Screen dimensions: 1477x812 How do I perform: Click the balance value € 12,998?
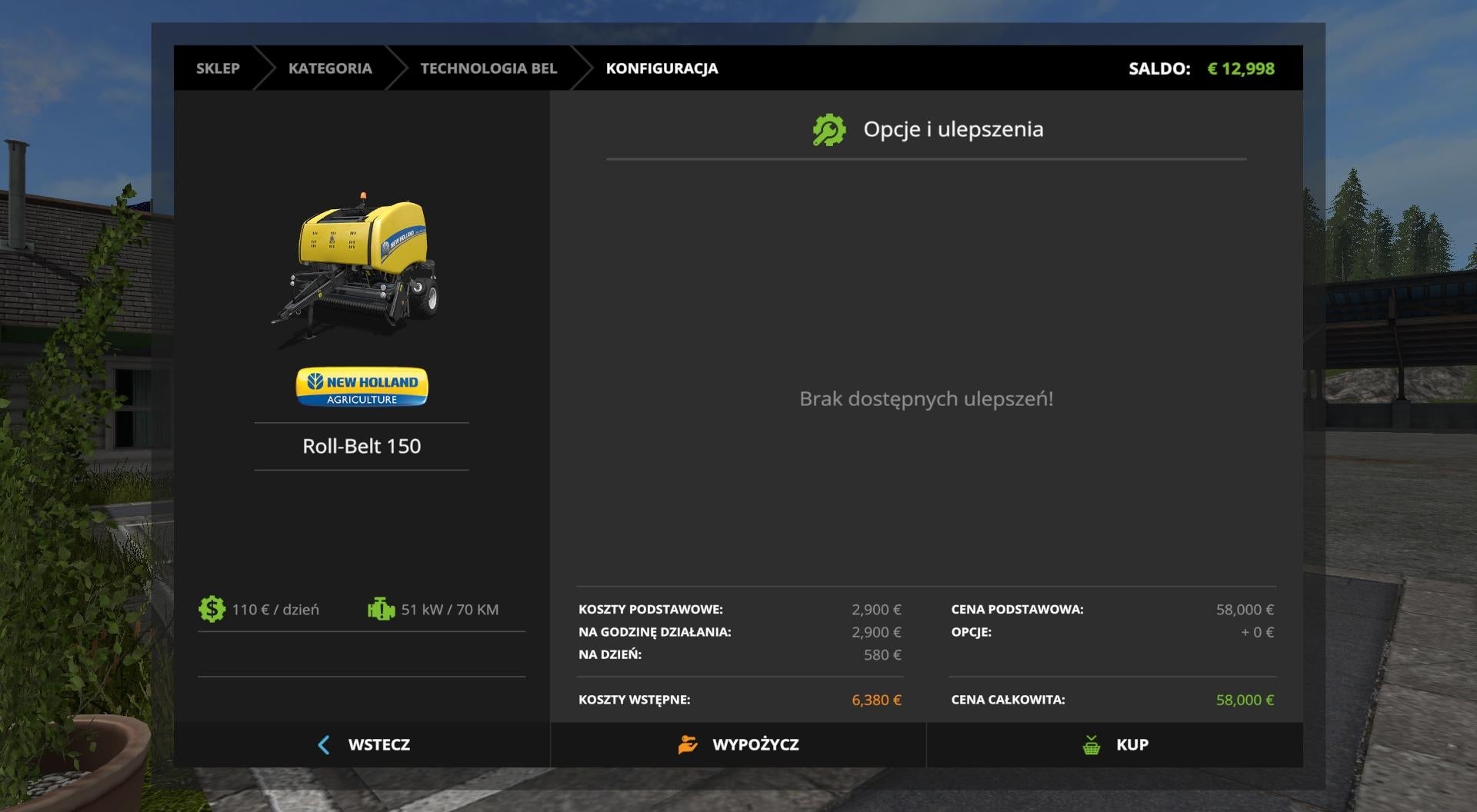pyautogui.click(x=1241, y=68)
